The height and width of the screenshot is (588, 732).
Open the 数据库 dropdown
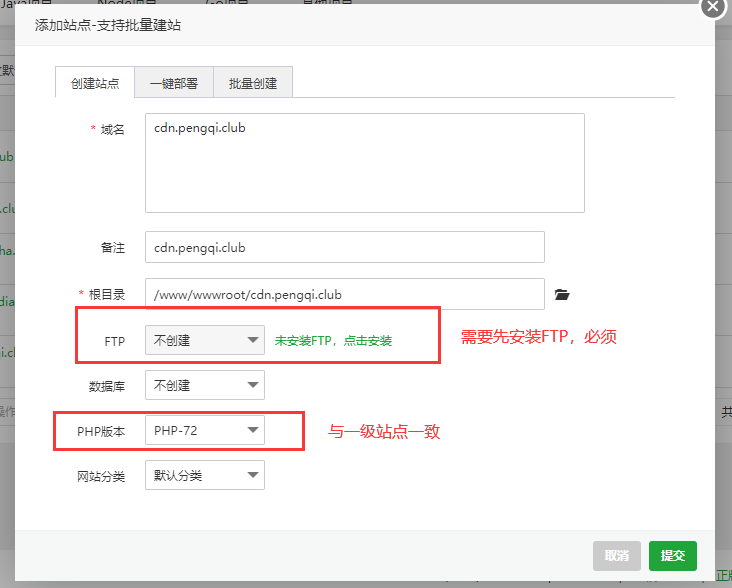[x=204, y=385]
